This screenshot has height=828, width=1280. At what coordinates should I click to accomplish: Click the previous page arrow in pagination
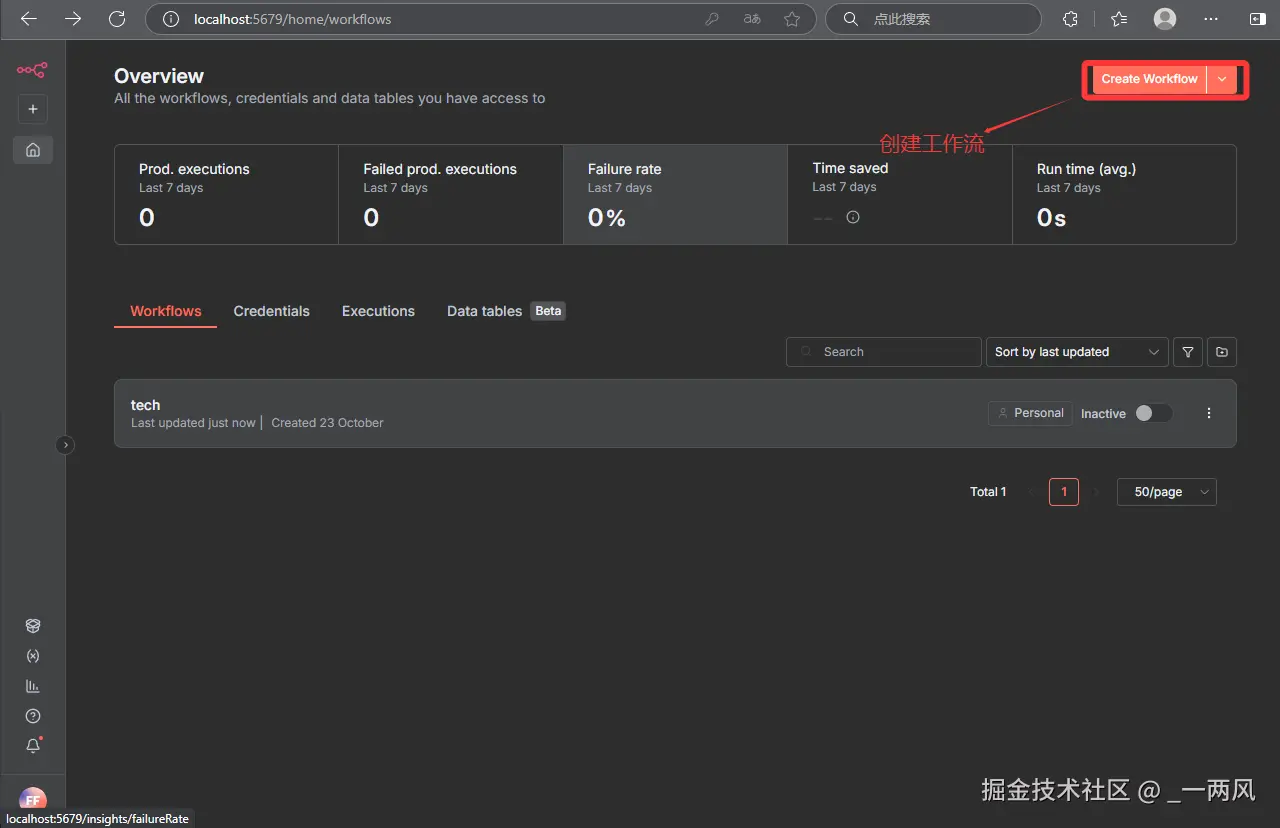click(1031, 492)
